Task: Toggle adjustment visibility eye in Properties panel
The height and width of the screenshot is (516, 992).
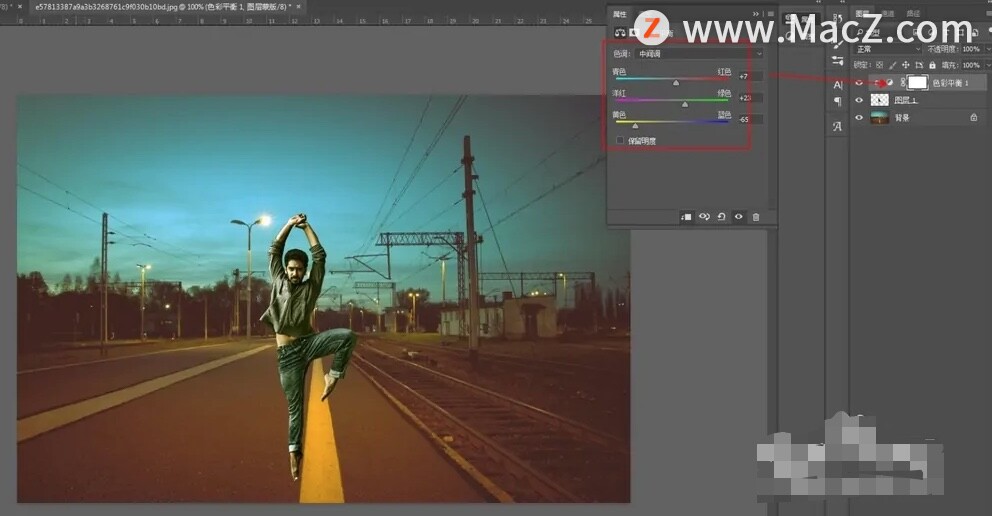Action: pos(738,217)
